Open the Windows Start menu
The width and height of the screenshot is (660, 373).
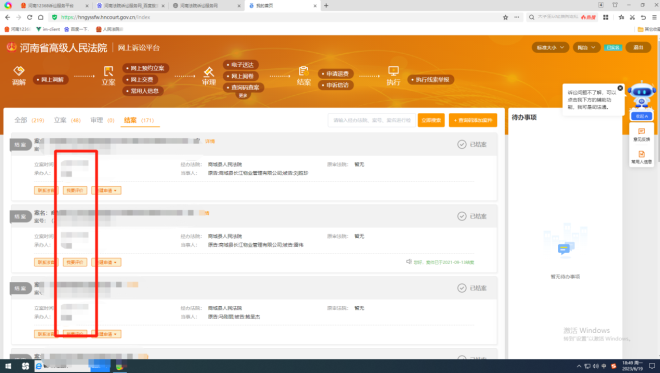(x=8, y=366)
